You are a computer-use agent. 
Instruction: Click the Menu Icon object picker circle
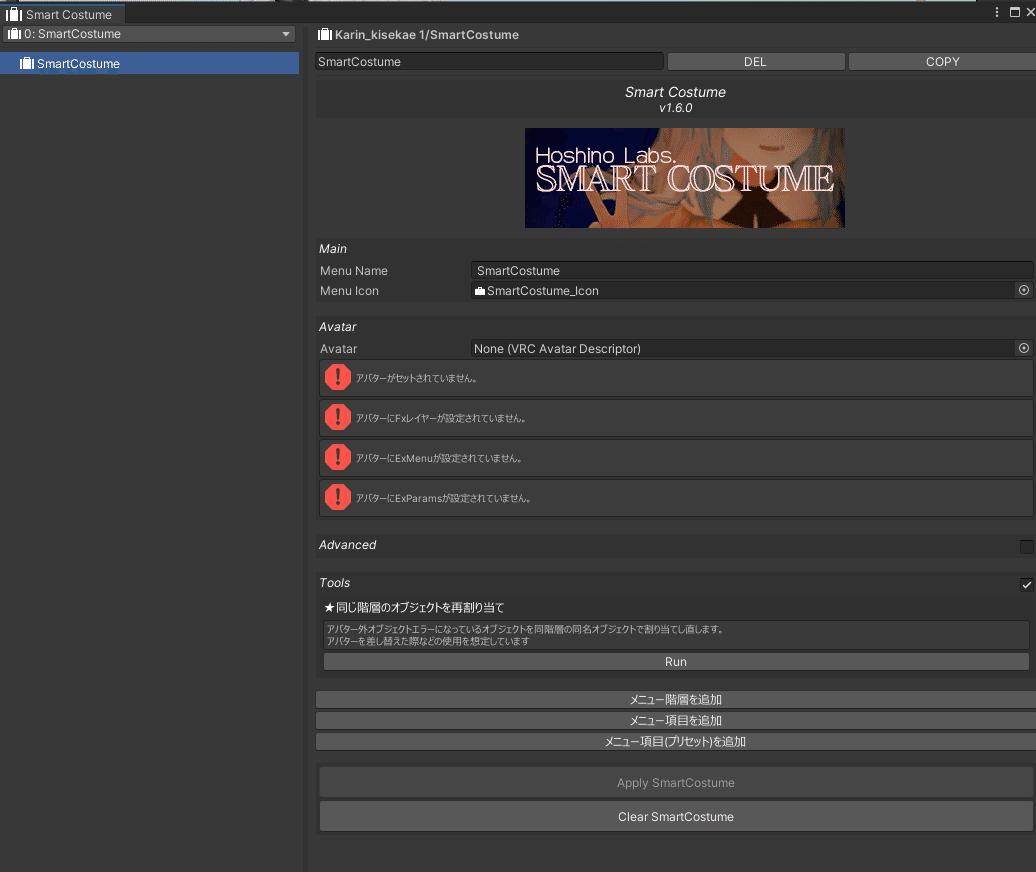[x=1023, y=290]
